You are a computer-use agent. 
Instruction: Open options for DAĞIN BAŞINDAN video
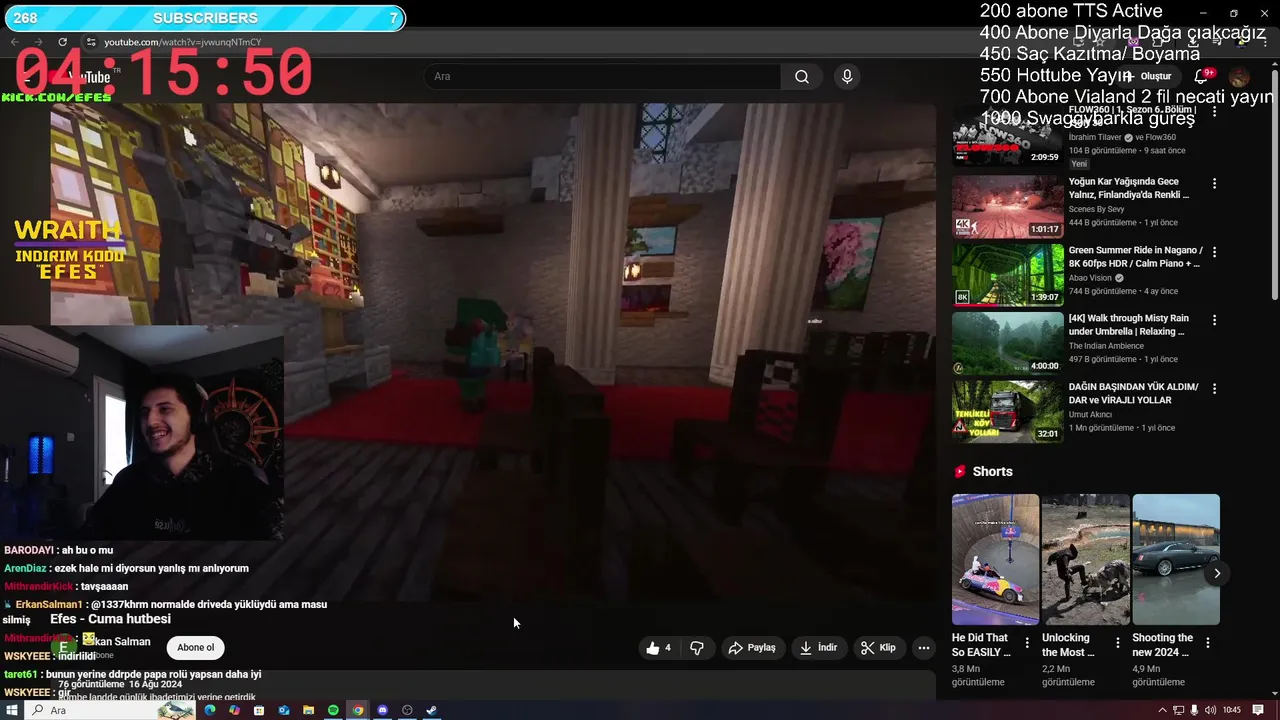pyautogui.click(x=1214, y=388)
